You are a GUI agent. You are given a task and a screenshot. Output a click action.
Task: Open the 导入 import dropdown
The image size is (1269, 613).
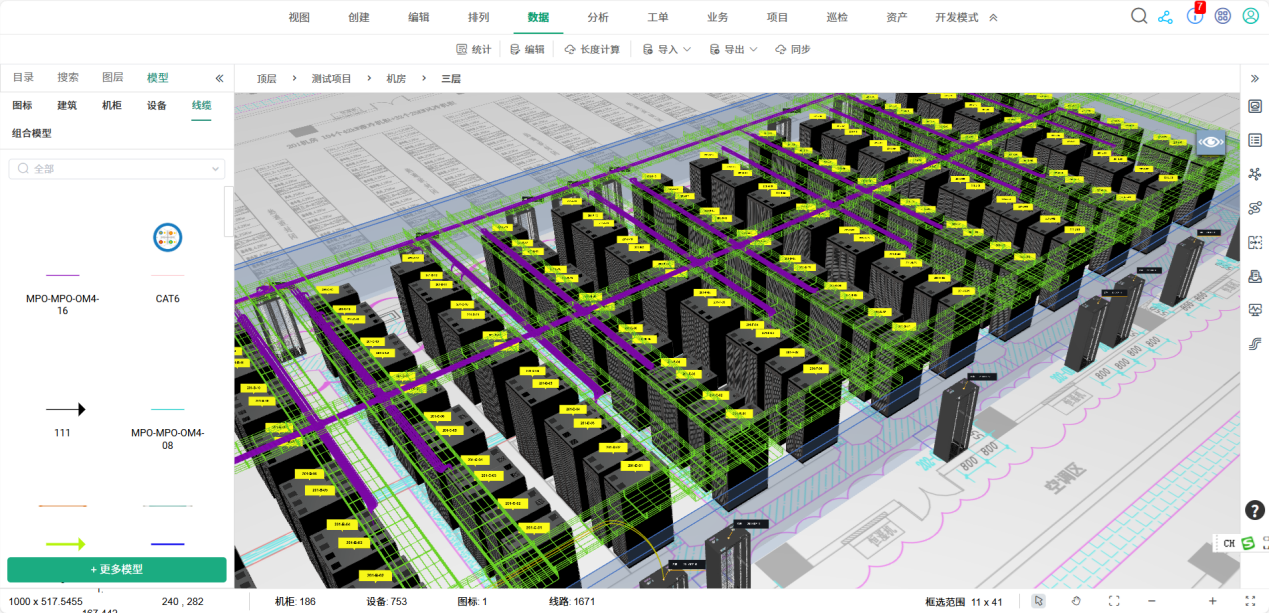pyautogui.click(x=667, y=49)
